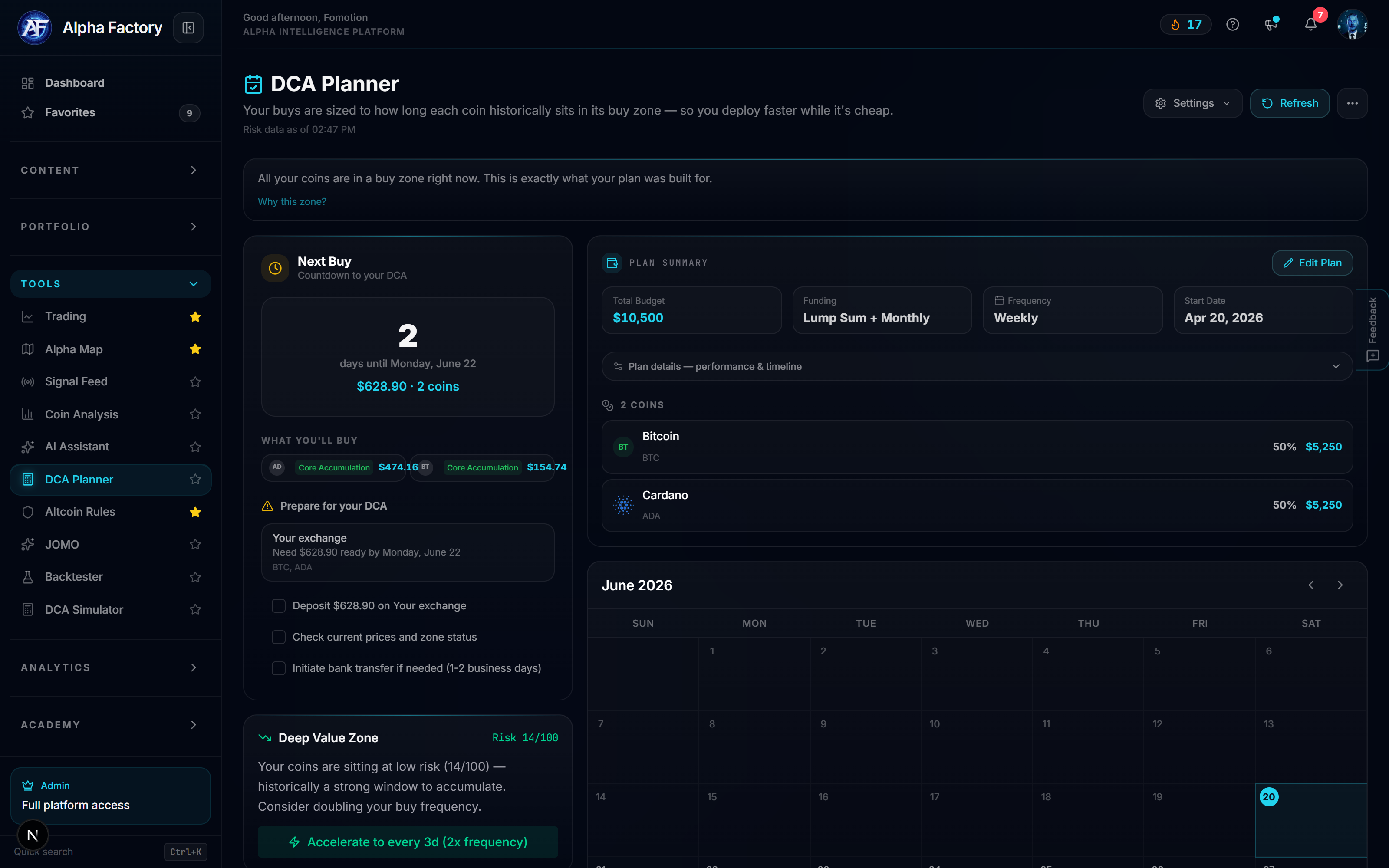Expand the Academy sidebar section

tap(110, 725)
